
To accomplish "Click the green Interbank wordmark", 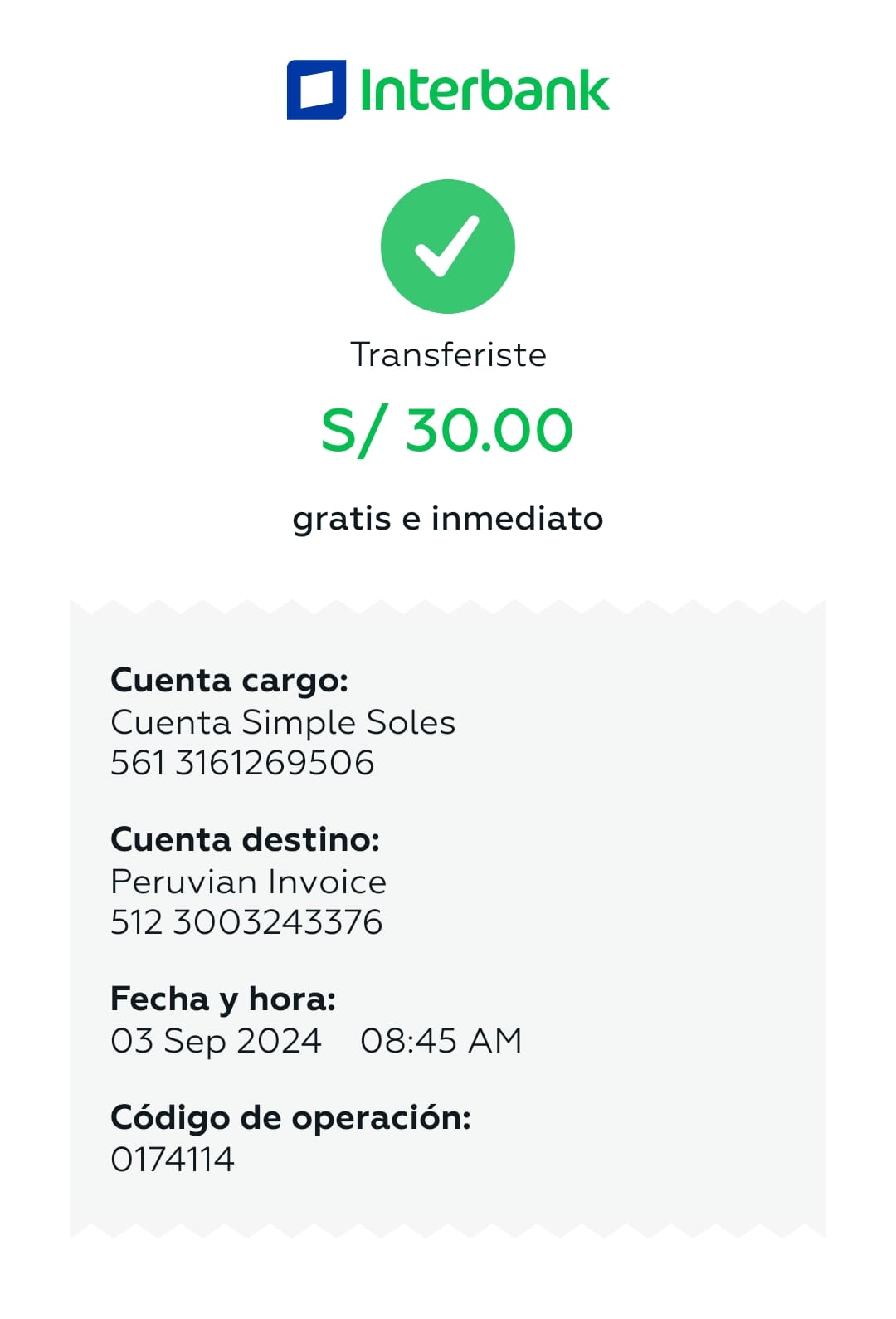I will coord(485,90).
